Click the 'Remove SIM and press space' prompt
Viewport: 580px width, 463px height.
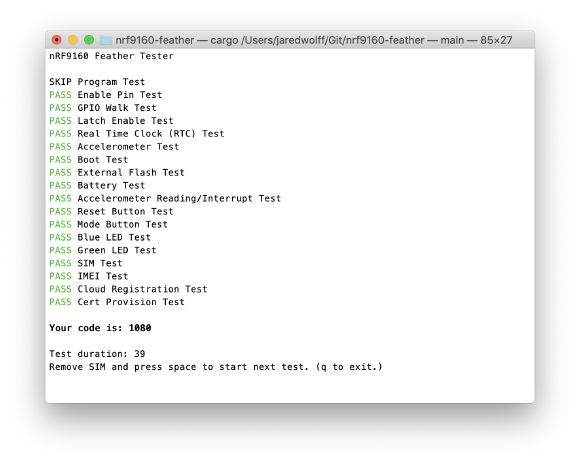click(x=216, y=367)
